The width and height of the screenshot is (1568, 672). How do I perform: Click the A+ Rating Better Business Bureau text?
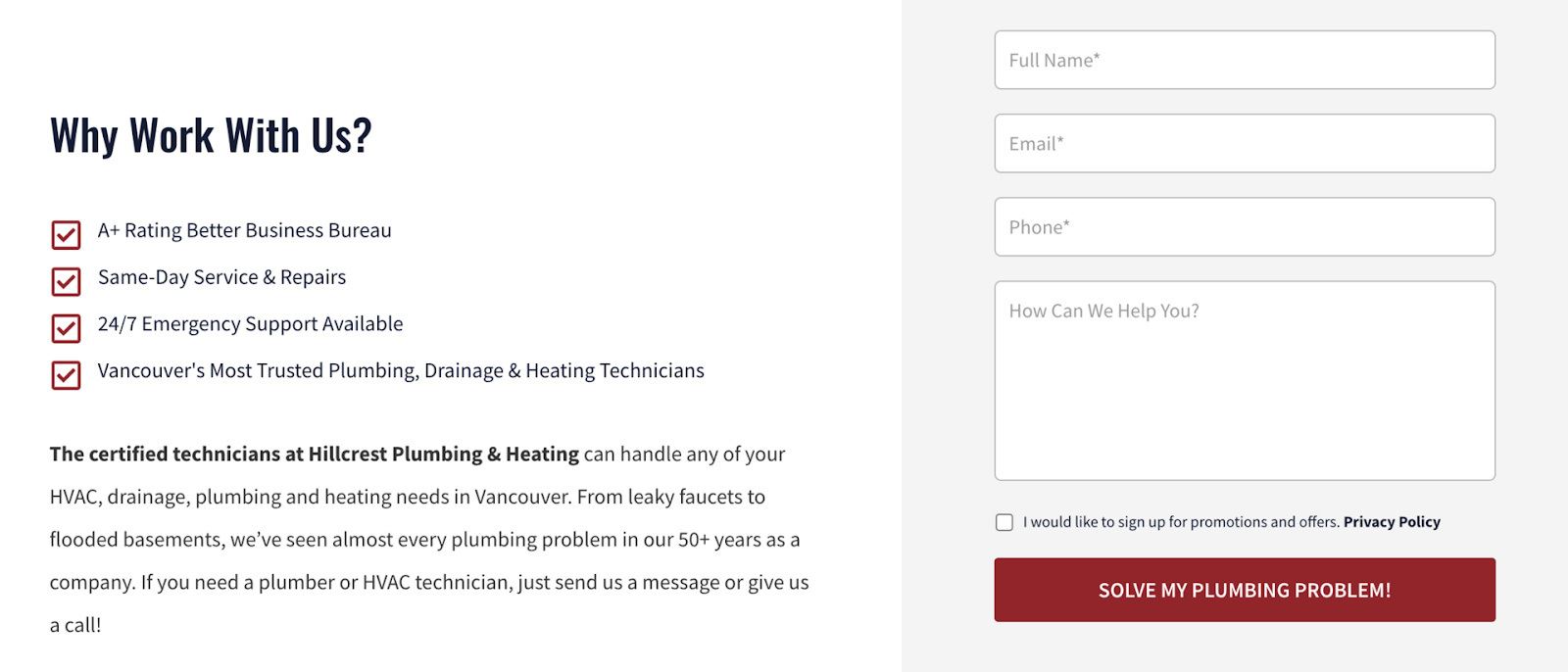pos(244,230)
